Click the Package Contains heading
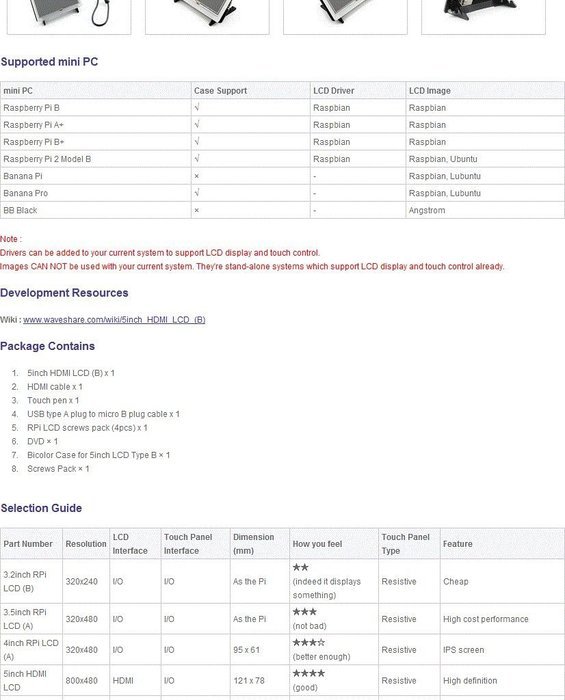This screenshot has width=565, height=700. [x=47, y=346]
